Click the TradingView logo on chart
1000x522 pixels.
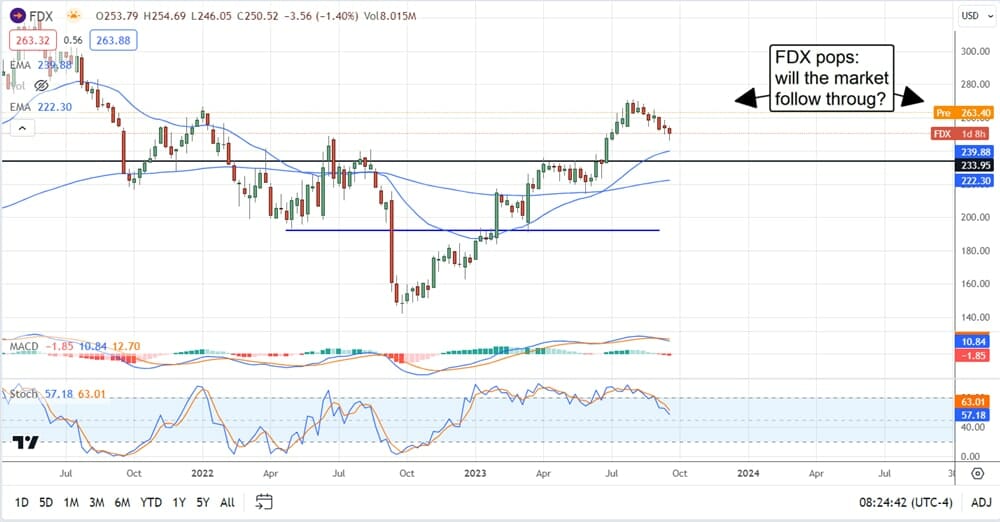point(26,442)
